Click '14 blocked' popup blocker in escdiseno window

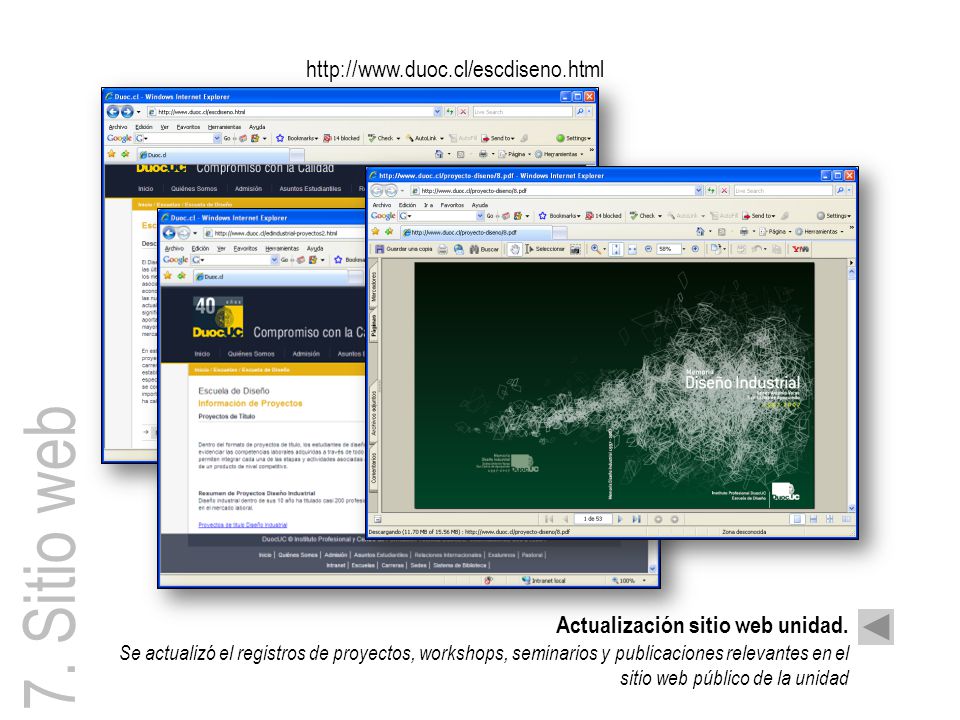click(x=342, y=138)
